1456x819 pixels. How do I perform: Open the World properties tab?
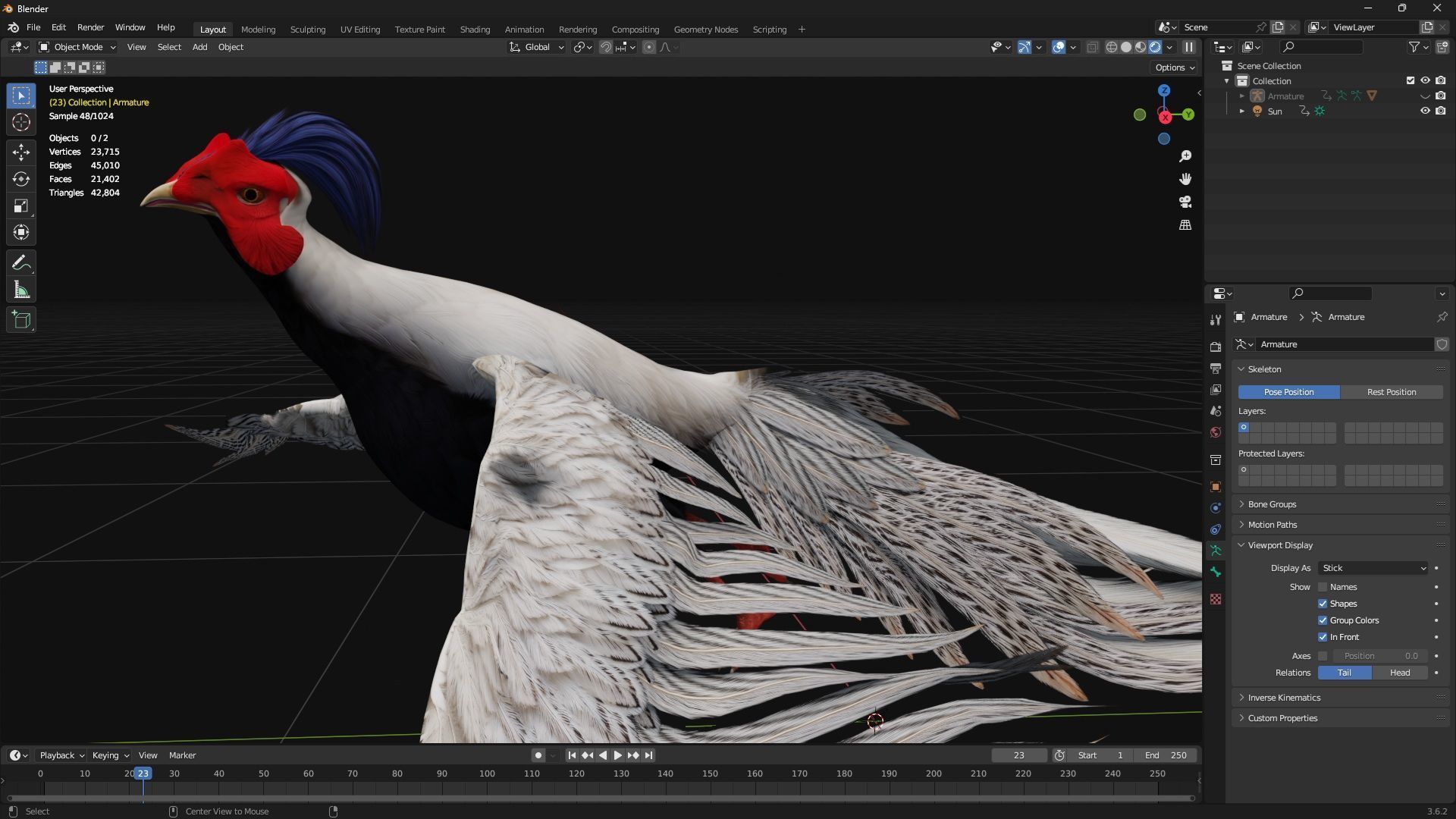[1216, 432]
